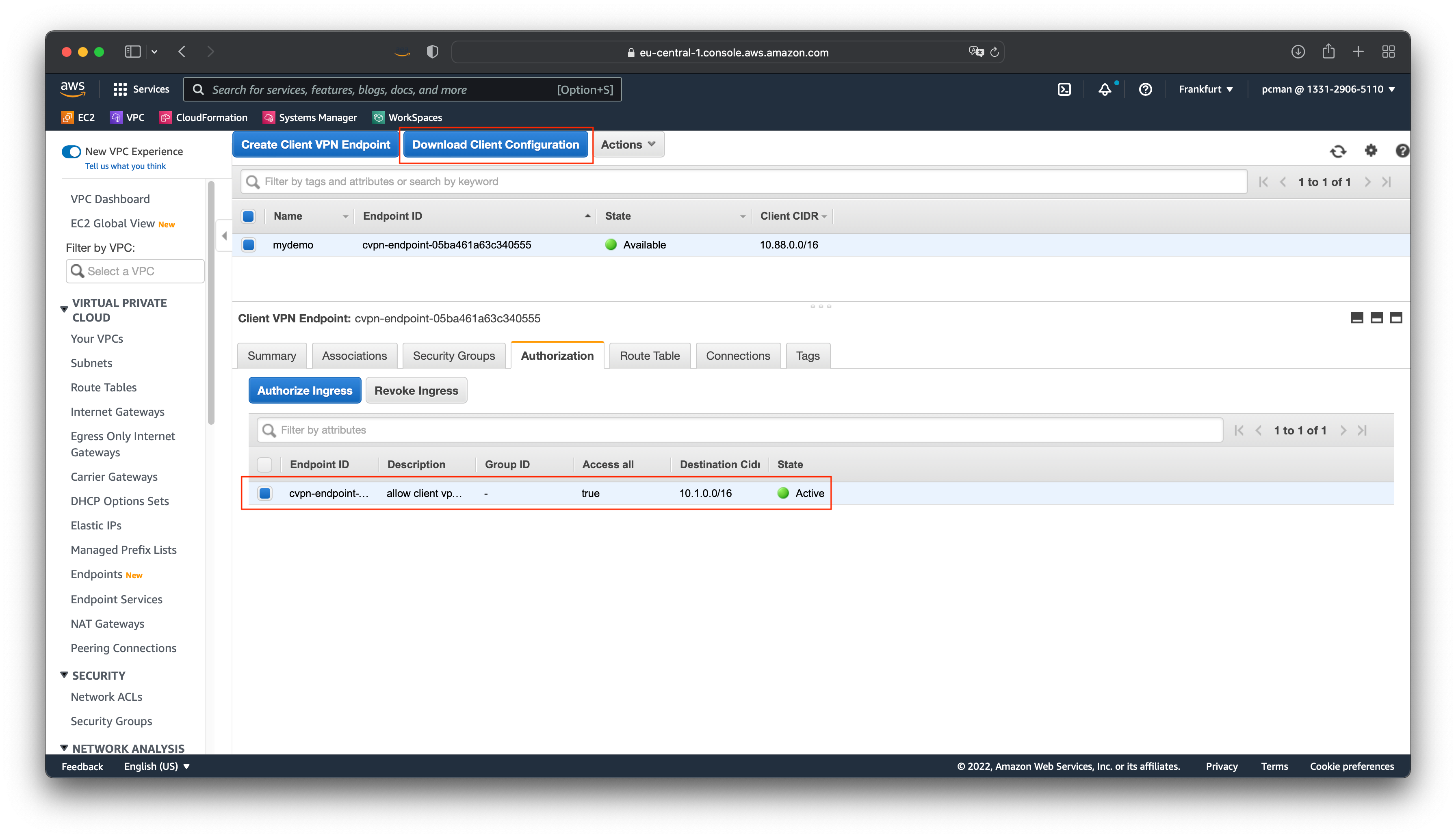Image resolution: width=1456 pixels, height=838 pixels.
Task: Switch to the Summary tab
Action: [272, 356]
